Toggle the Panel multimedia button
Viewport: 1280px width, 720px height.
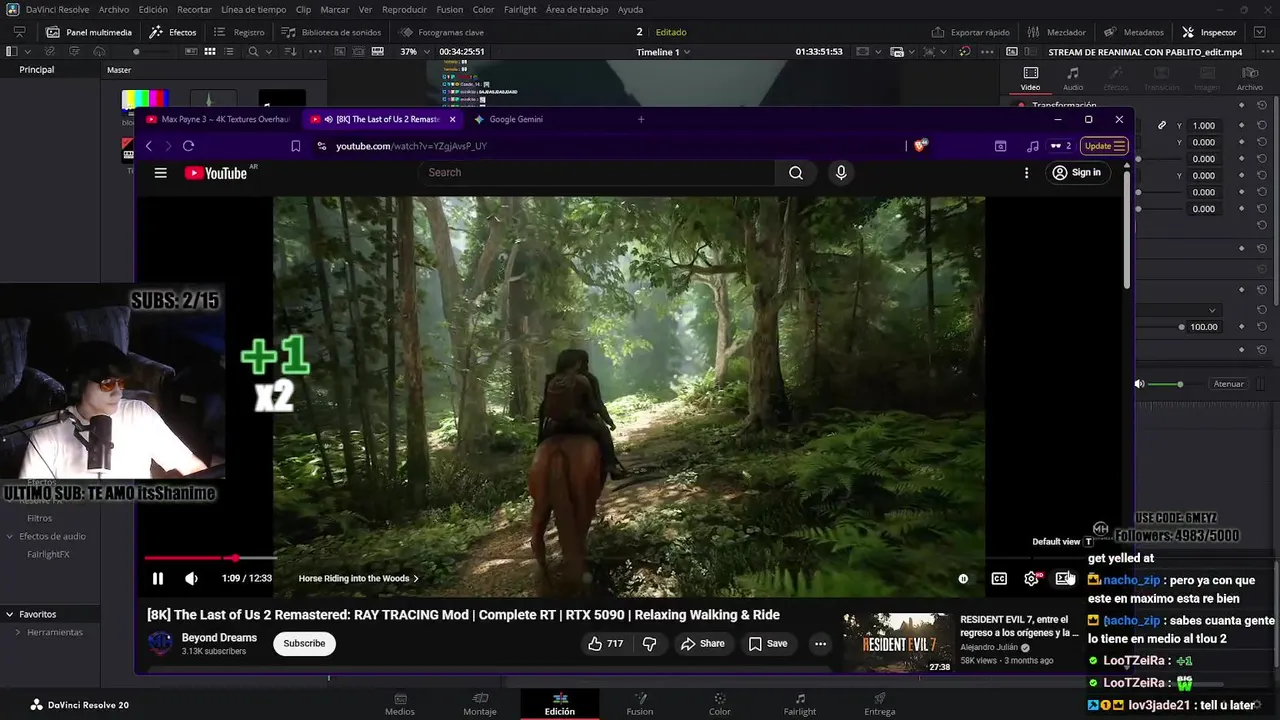coord(88,32)
